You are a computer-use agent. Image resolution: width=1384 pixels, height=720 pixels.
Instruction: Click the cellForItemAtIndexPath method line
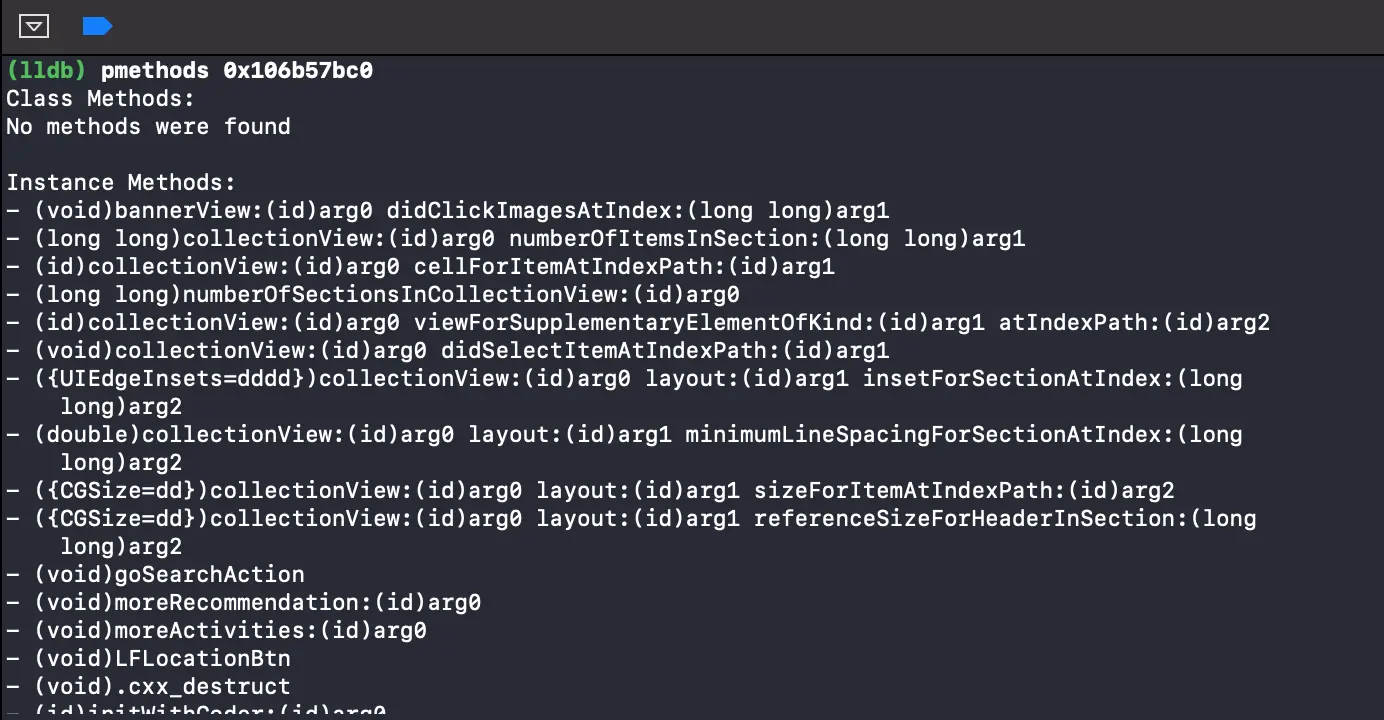coord(420,267)
